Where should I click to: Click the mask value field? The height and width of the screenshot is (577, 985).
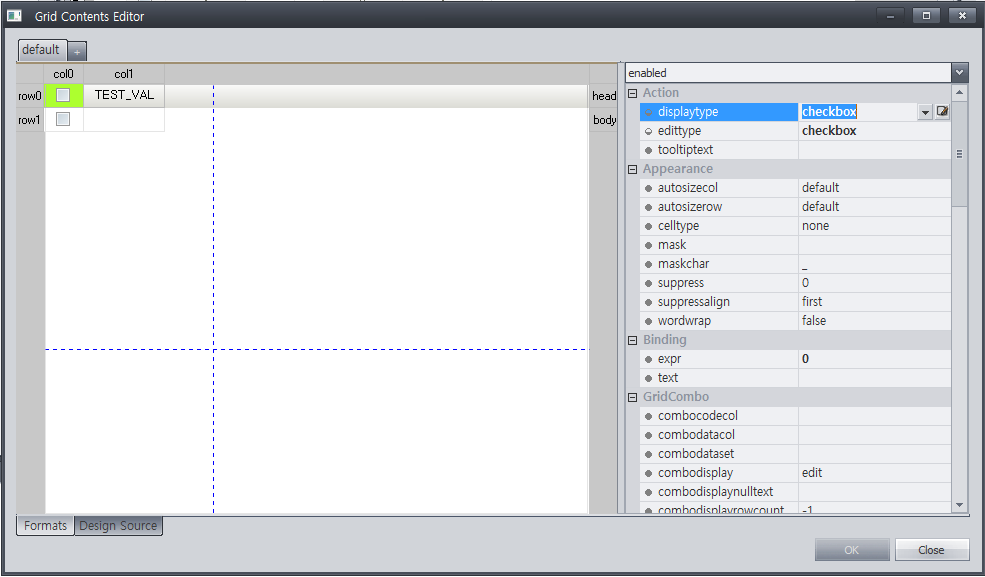(x=874, y=245)
